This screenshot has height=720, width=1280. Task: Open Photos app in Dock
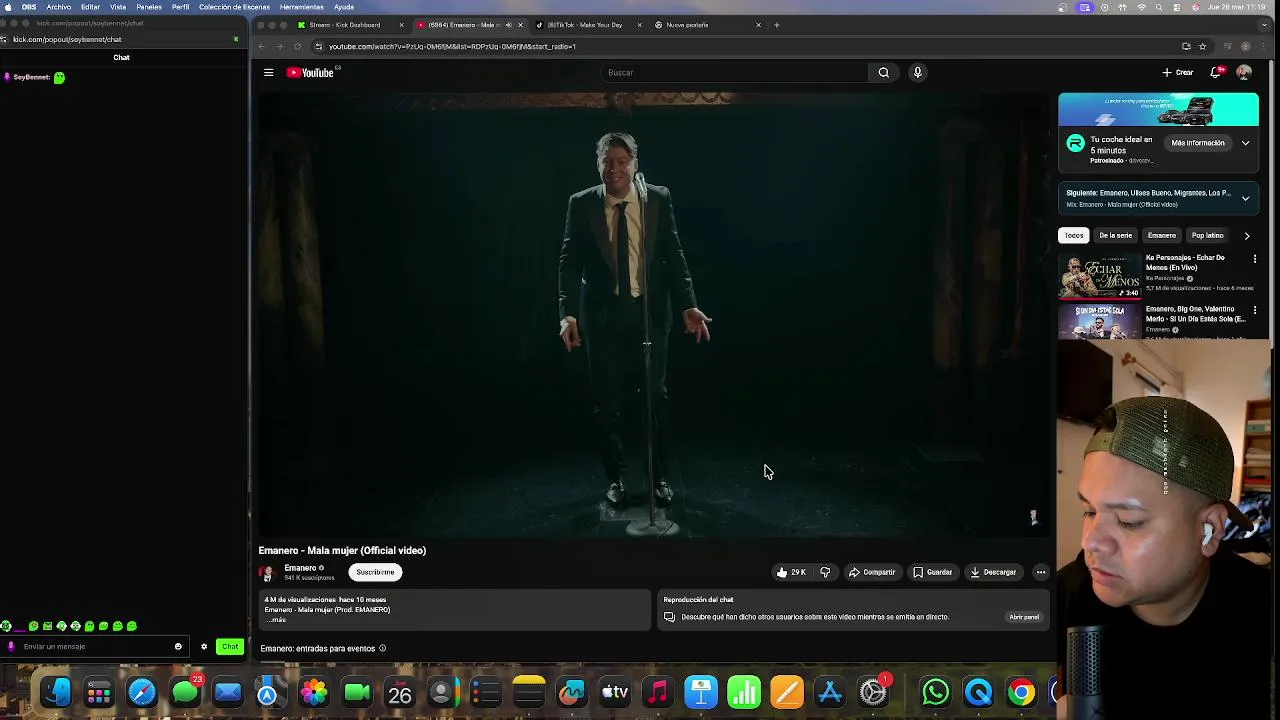click(x=314, y=692)
